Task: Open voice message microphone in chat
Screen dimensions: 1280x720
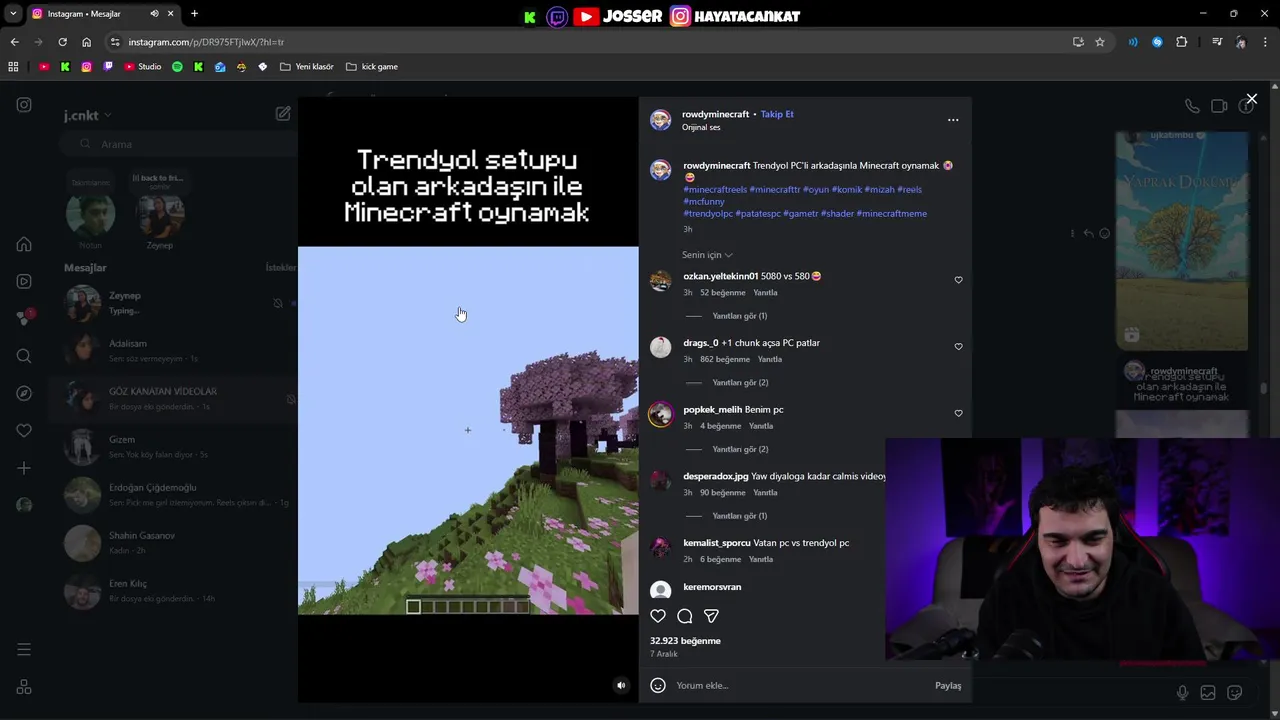Action: coord(1182,693)
